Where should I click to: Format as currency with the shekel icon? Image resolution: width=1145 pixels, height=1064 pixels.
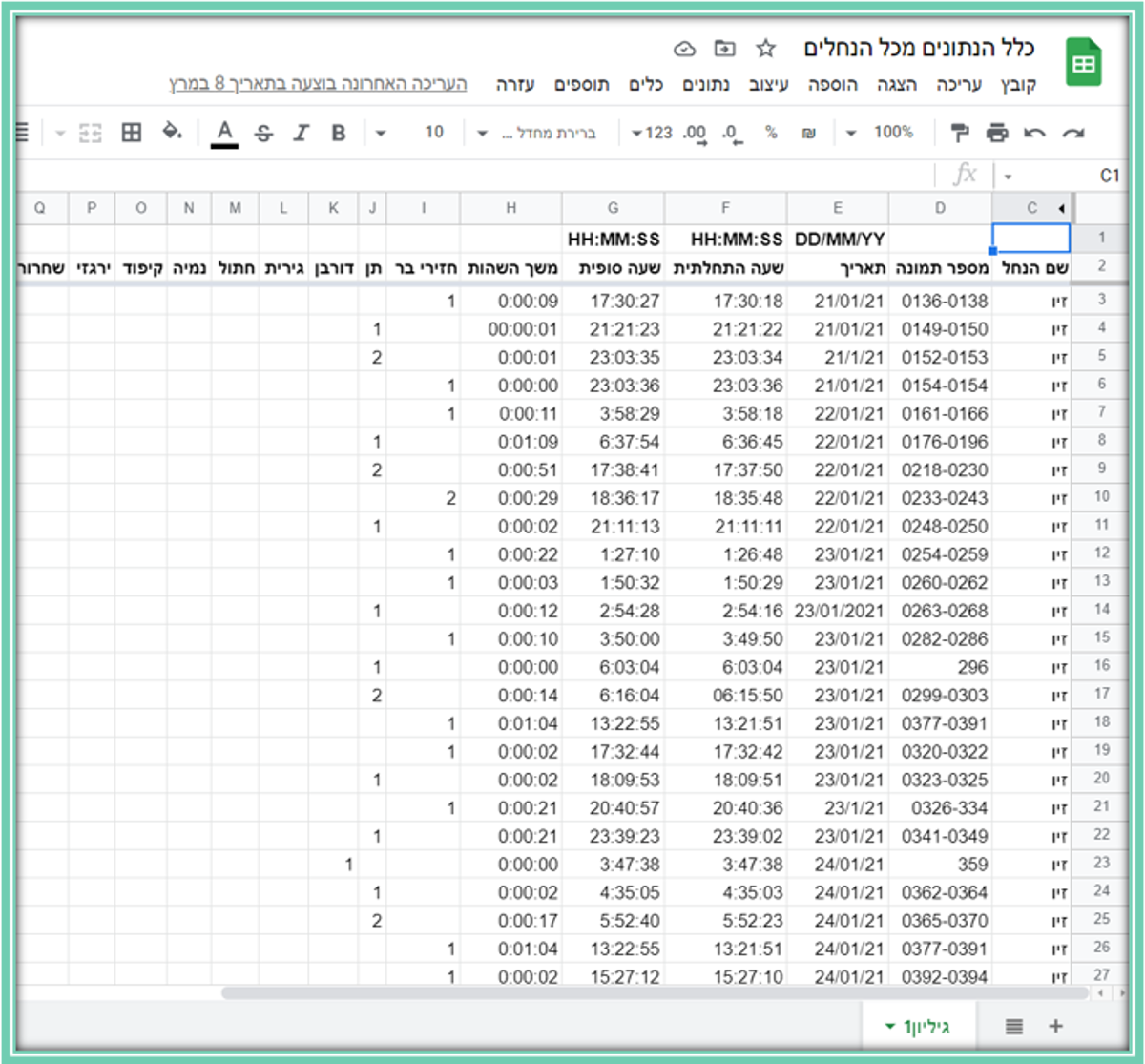tap(809, 133)
